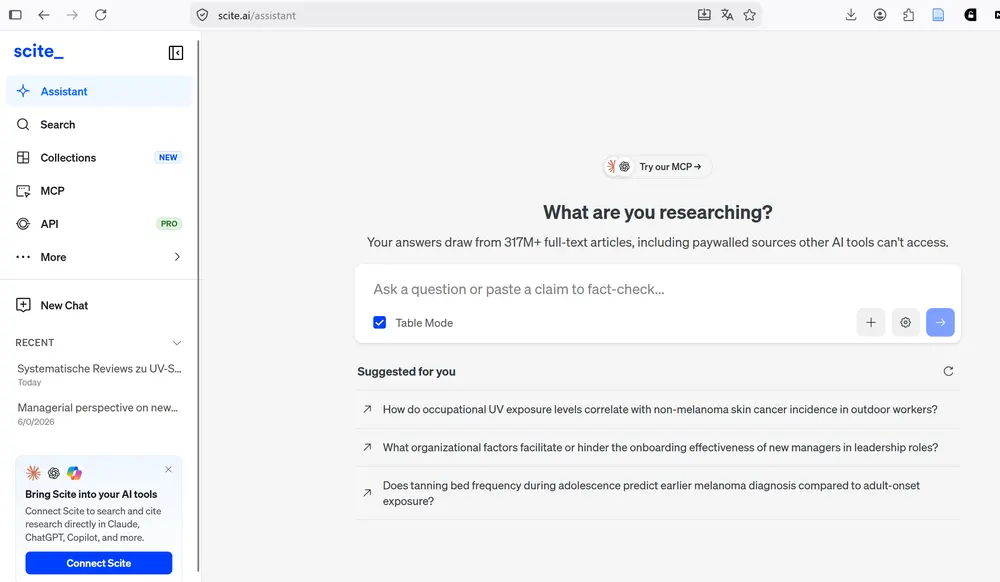Refresh the Suggested for you list
Image resolution: width=1000 pixels, height=582 pixels.
click(948, 371)
